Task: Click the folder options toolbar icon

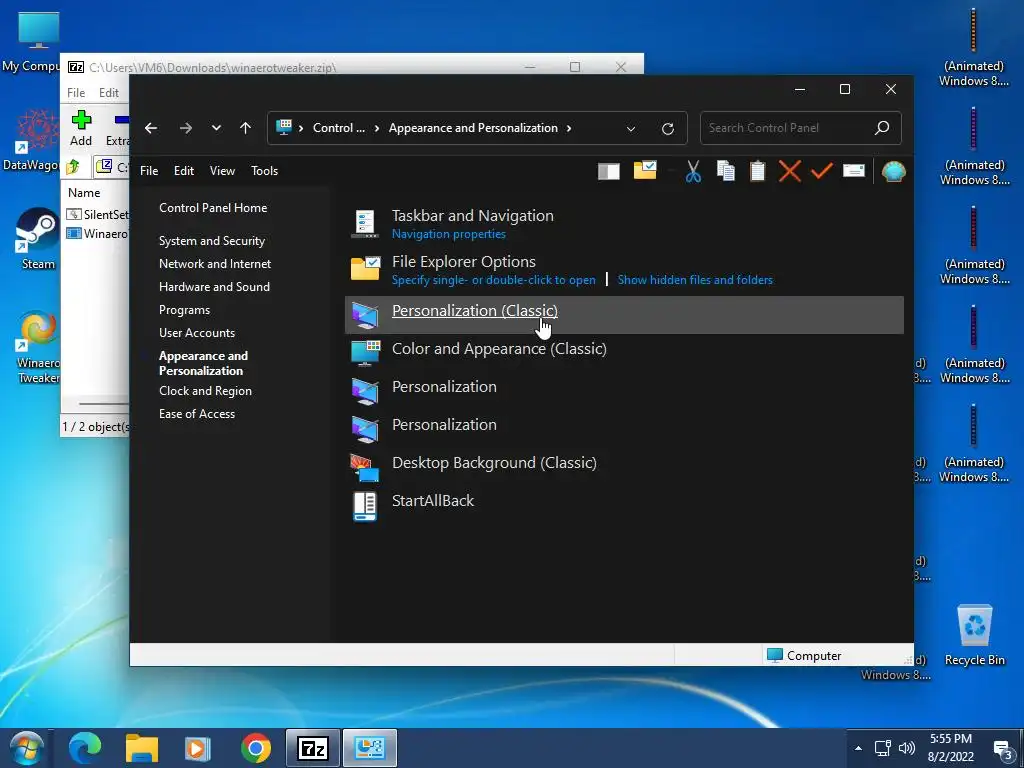Action: click(645, 170)
